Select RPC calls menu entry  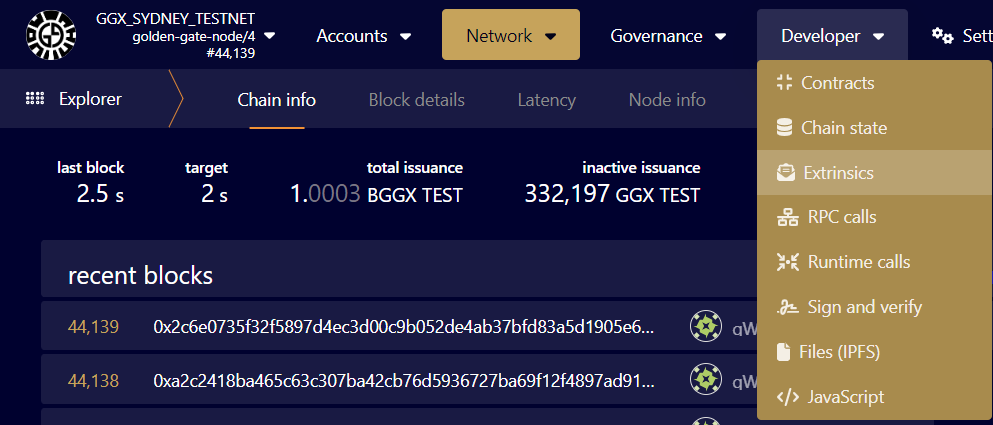coord(874,217)
